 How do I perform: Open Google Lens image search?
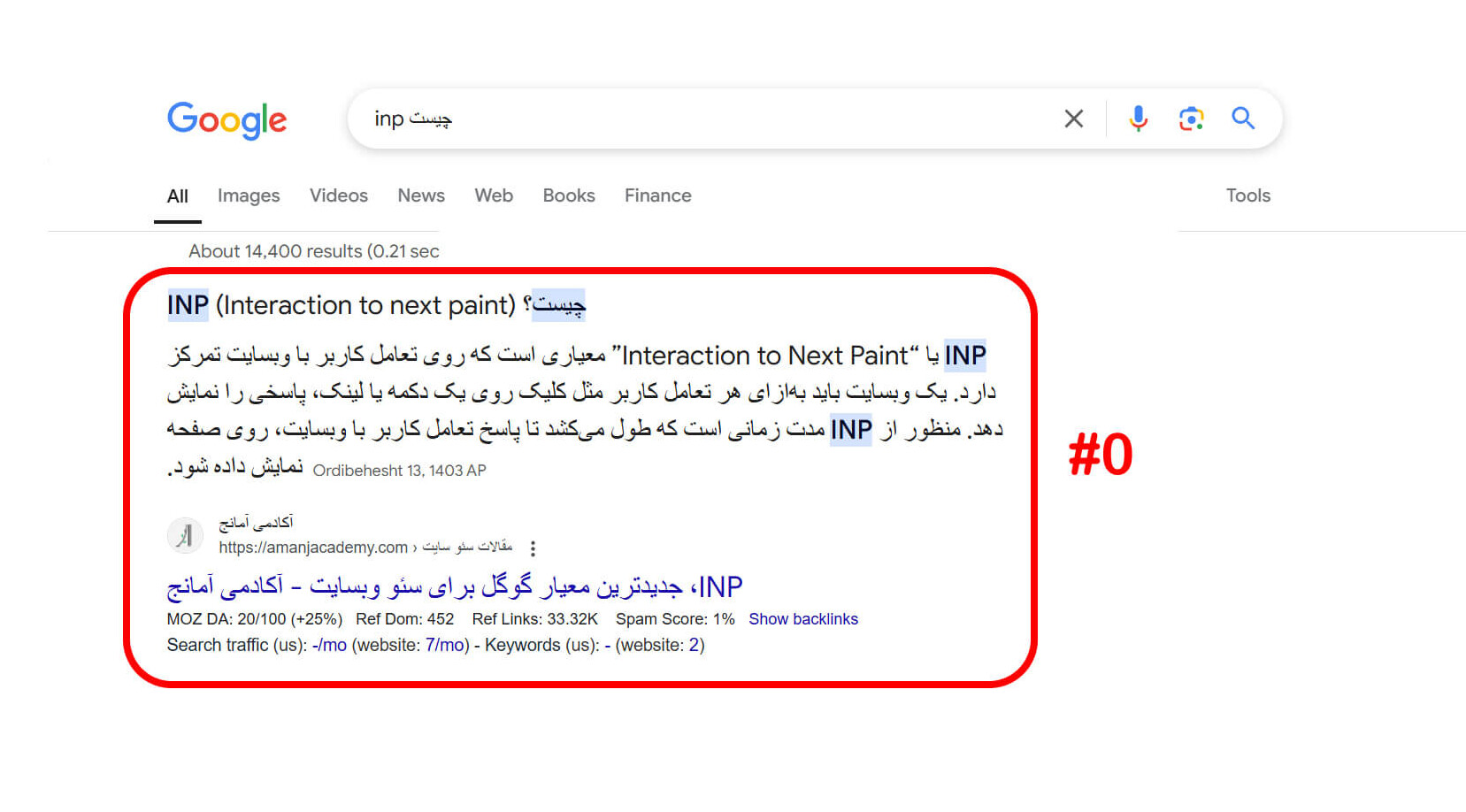[x=1191, y=119]
